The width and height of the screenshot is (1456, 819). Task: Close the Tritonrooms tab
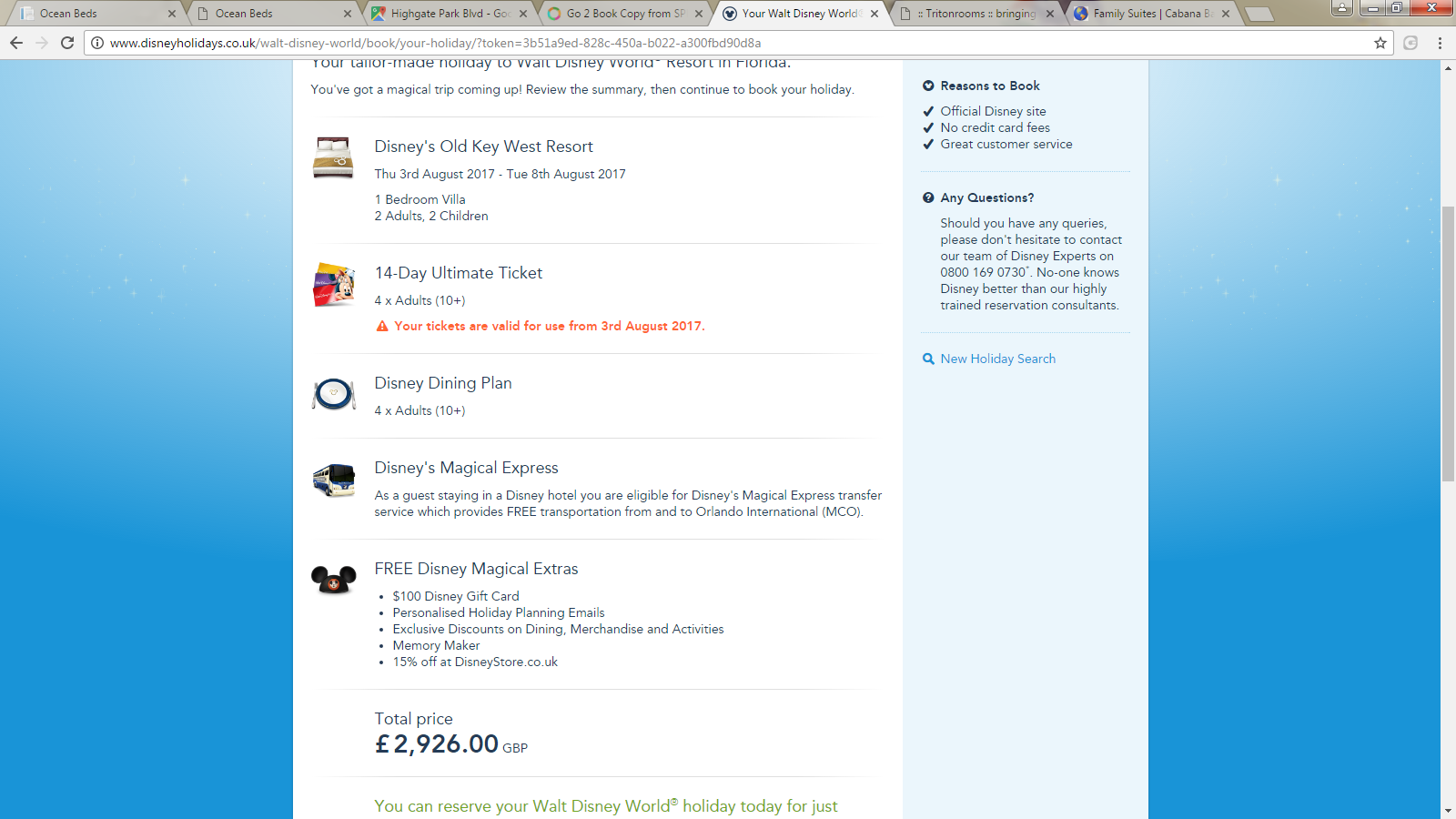tap(1050, 14)
